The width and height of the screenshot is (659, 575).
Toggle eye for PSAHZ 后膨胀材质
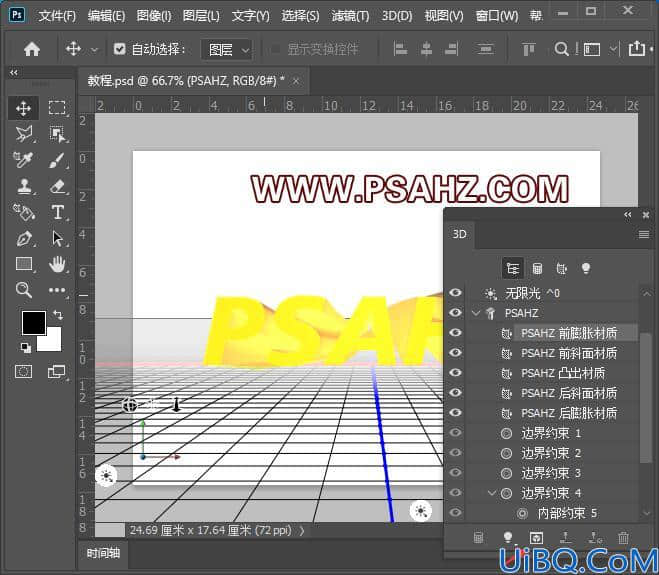pyautogui.click(x=456, y=413)
